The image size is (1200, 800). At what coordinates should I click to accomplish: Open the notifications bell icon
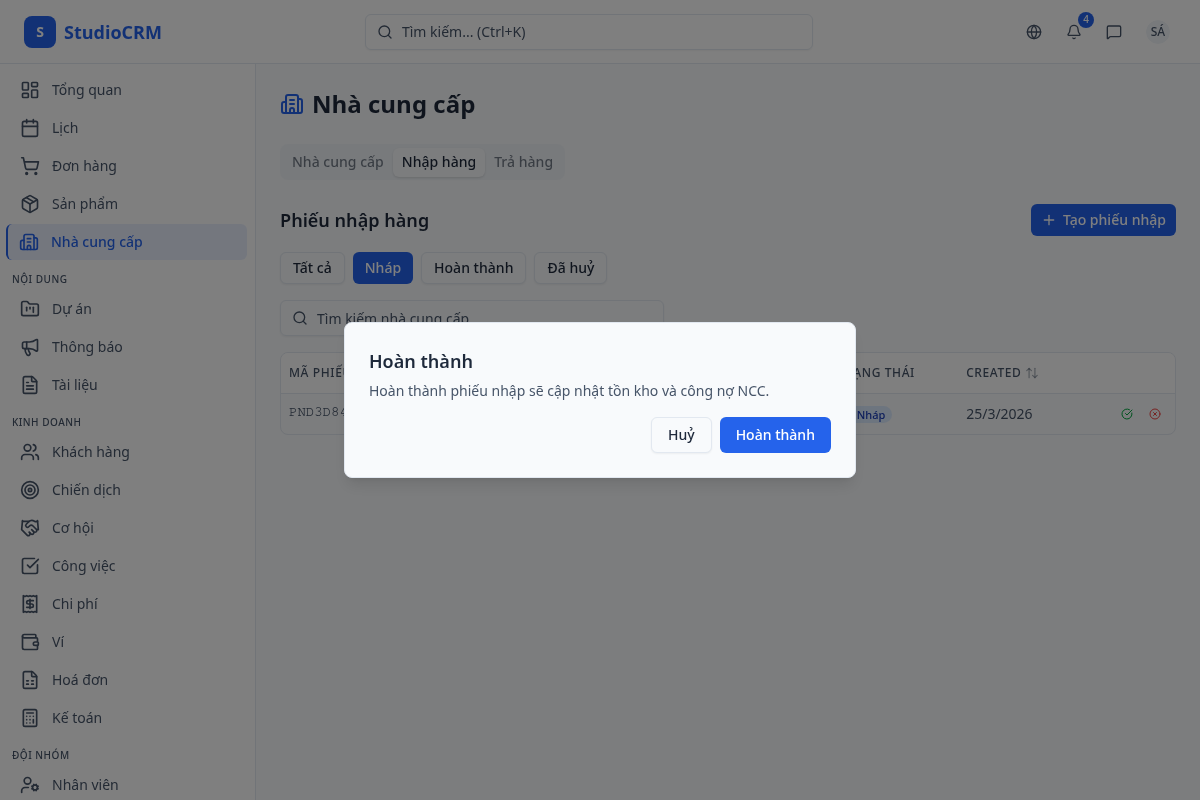(1074, 32)
